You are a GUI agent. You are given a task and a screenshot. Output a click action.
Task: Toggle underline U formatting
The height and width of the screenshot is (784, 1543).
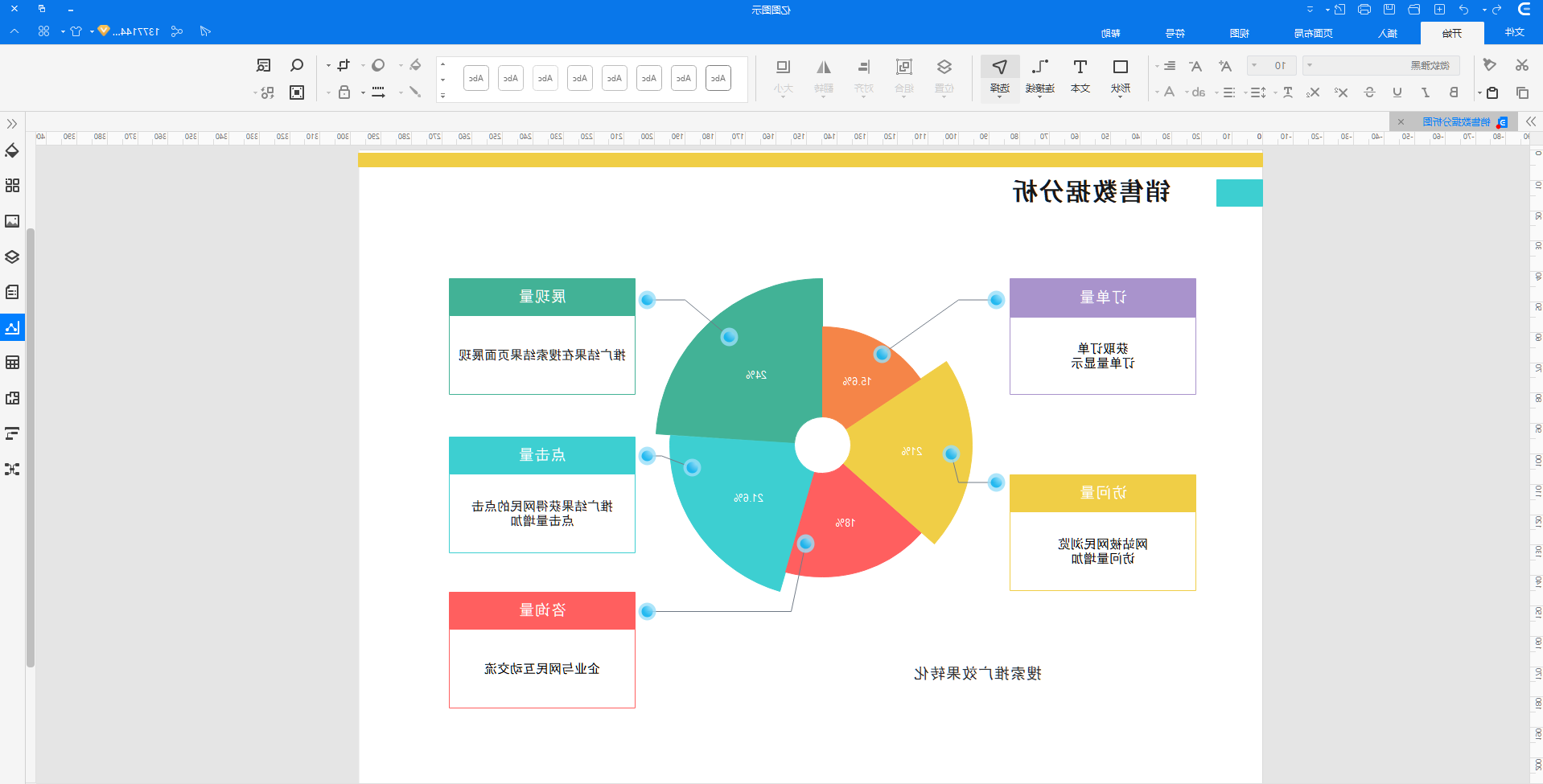1397,92
